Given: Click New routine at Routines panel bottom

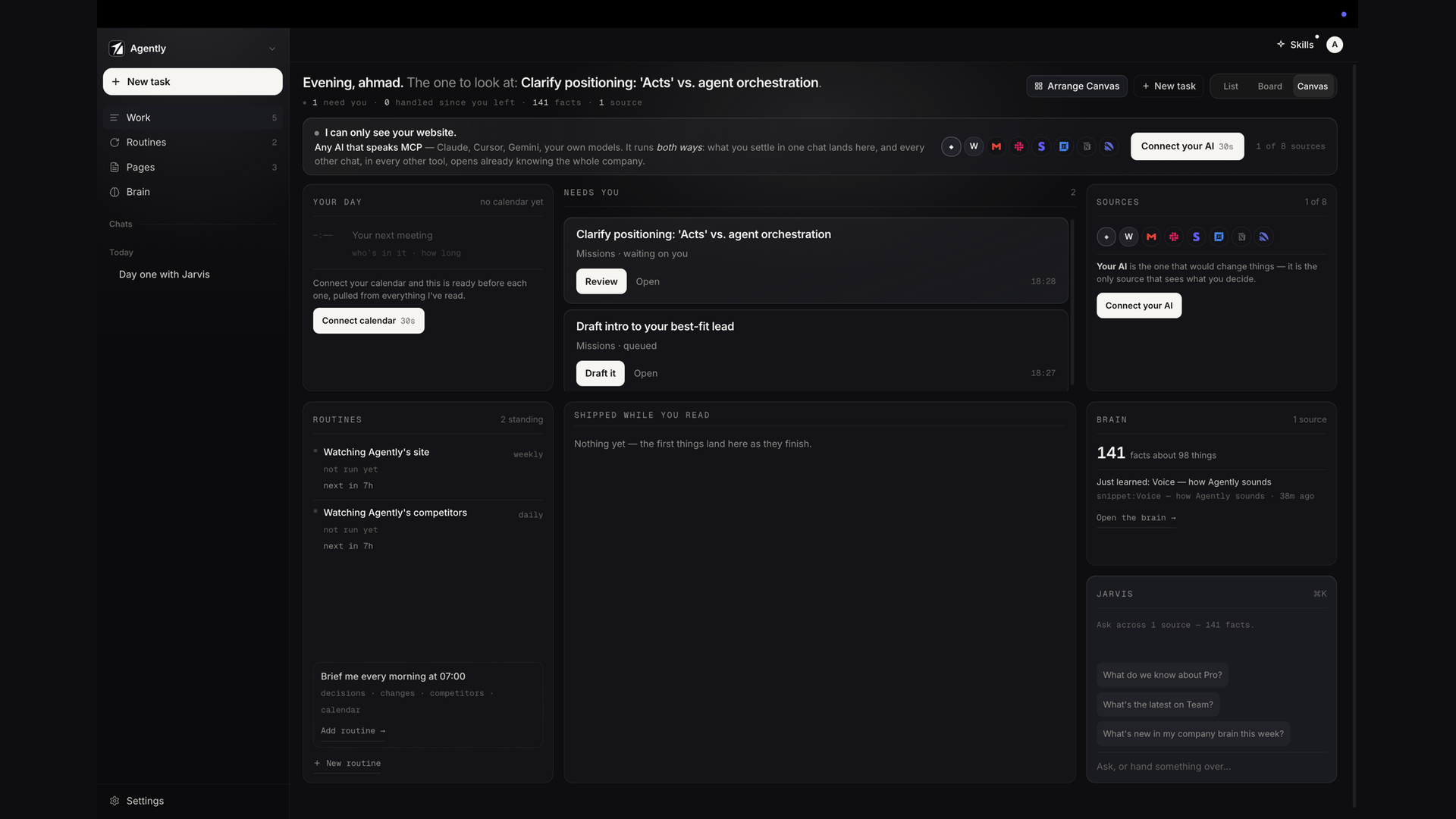Looking at the screenshot, I should pos(347,764).
